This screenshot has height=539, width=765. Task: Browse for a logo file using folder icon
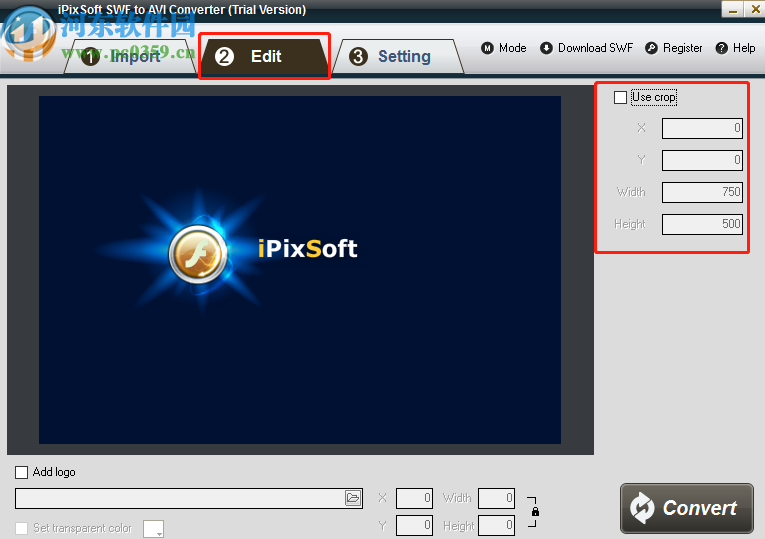353,498
